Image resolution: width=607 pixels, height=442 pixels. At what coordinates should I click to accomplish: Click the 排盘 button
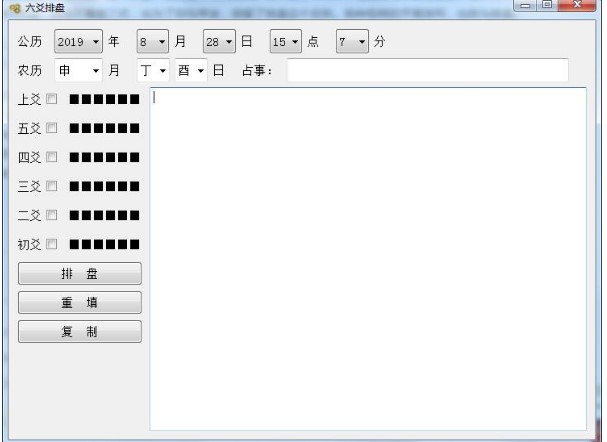[80, 274]
